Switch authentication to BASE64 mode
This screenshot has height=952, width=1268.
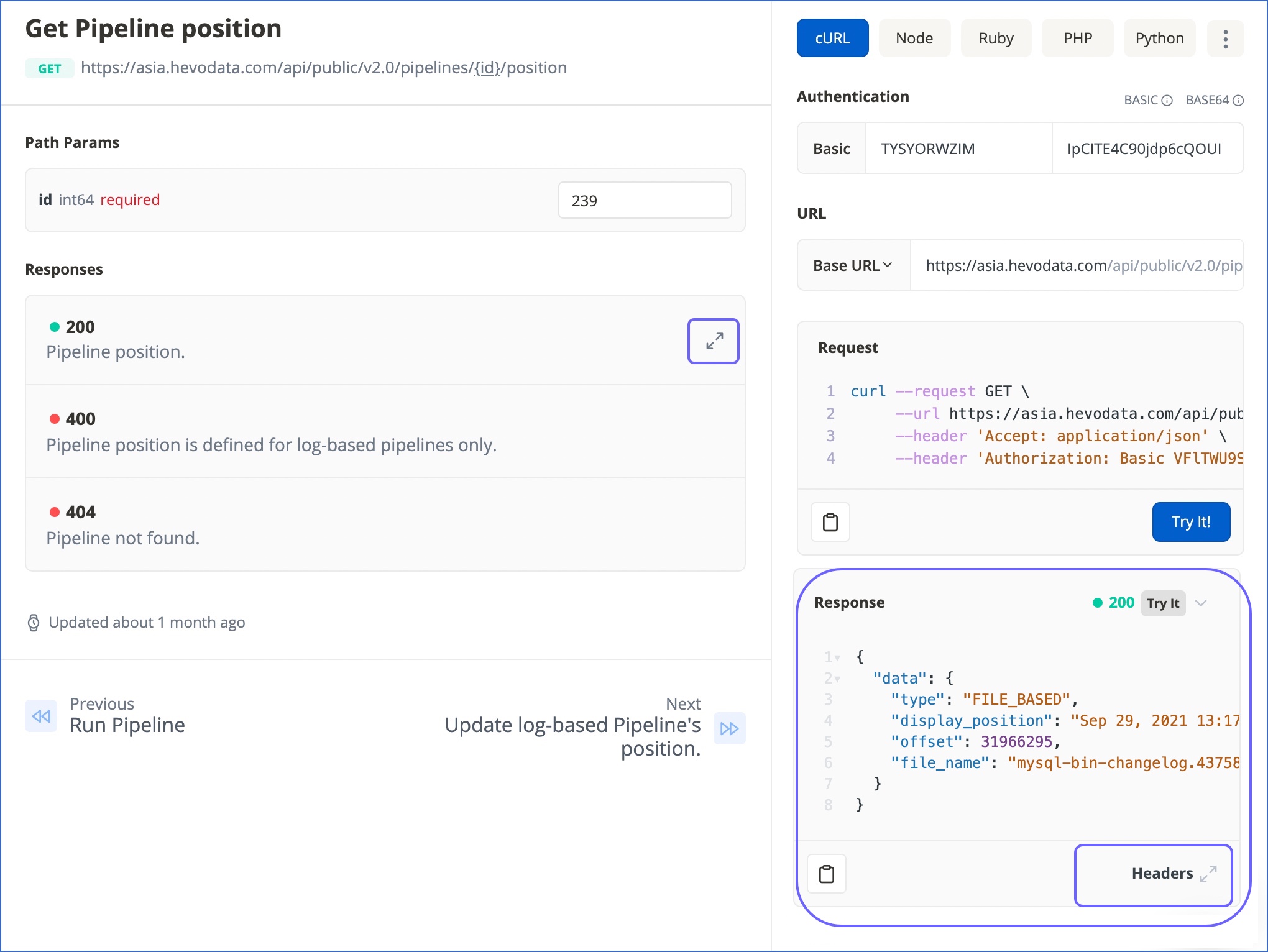click(x=1208, y=100)
